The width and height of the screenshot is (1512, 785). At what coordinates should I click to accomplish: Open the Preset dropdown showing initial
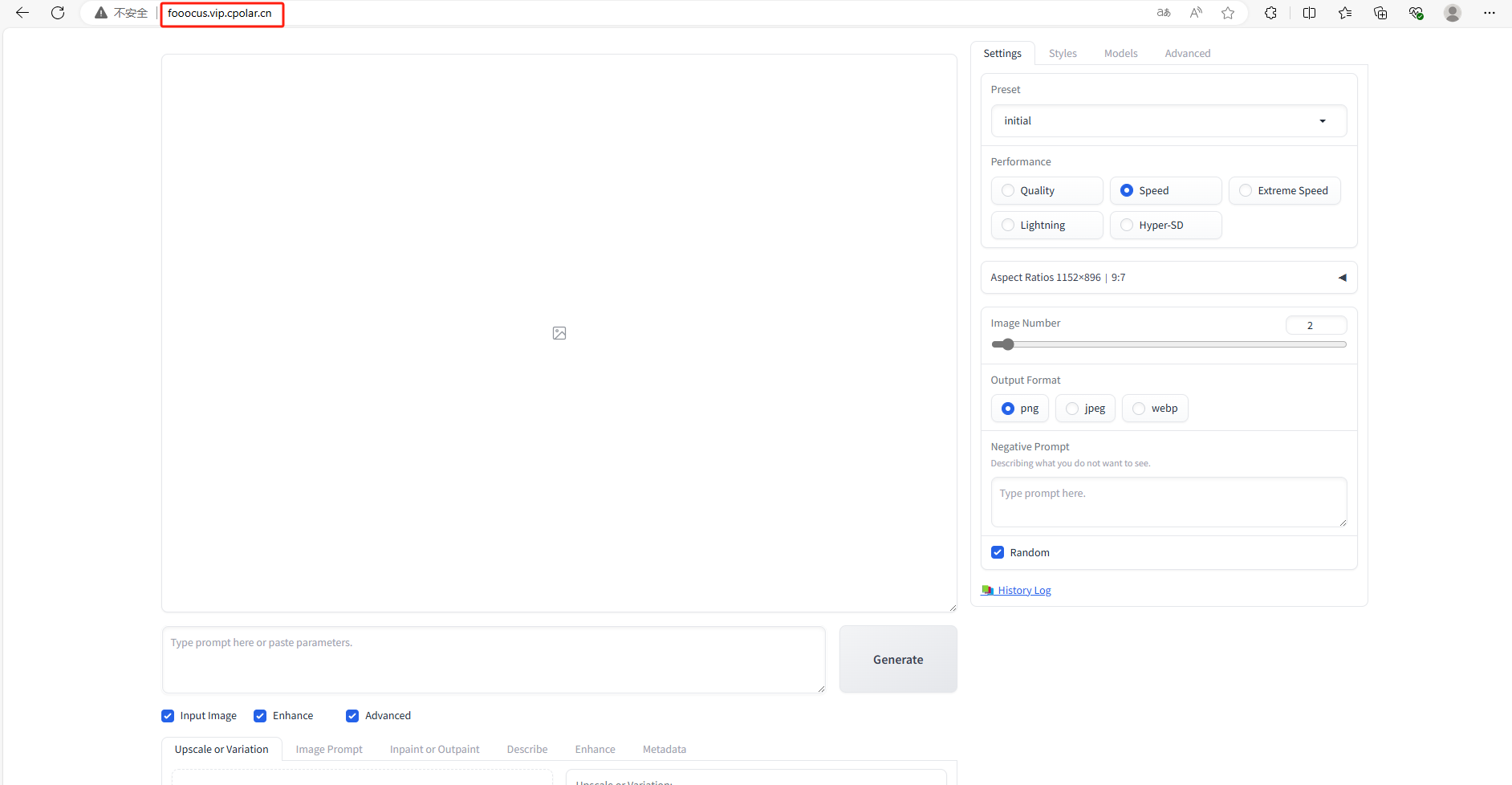[x=1169, y=121]
